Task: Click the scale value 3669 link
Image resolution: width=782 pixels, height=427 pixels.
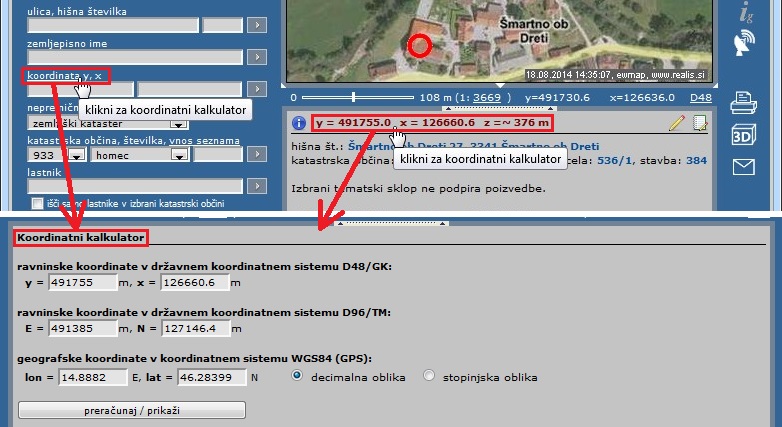Action: [x=487, y=97]
